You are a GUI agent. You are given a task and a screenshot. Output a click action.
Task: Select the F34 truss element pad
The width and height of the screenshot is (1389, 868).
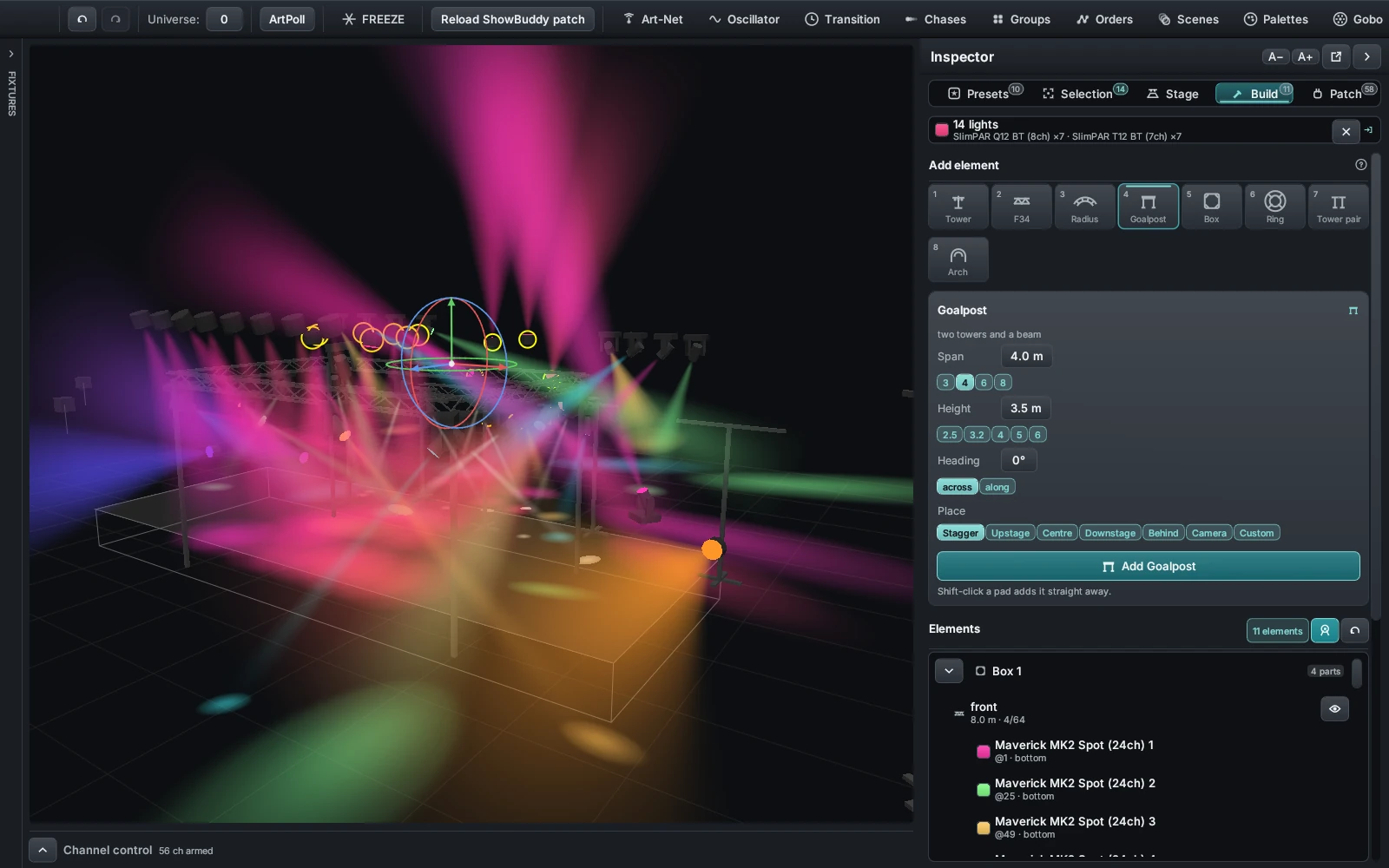point(1022,207)
